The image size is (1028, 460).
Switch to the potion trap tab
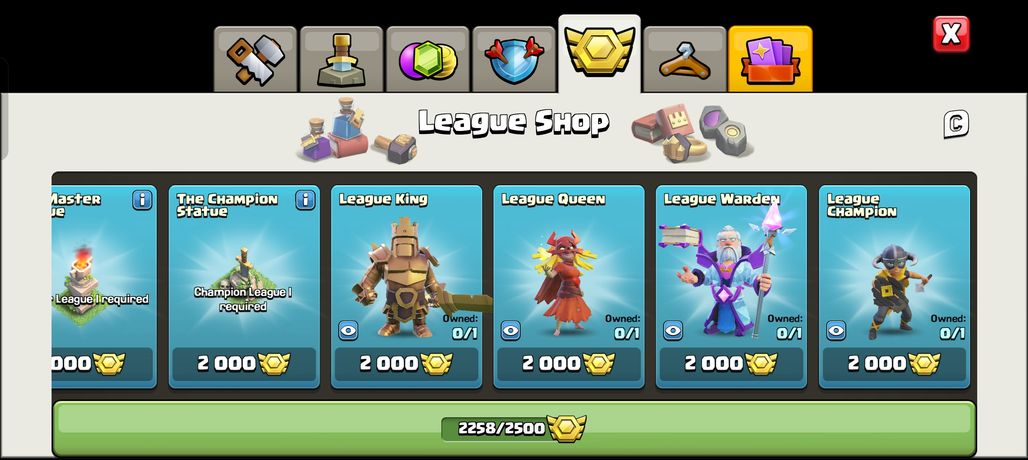pyautogui.click(x=342, y=60)
